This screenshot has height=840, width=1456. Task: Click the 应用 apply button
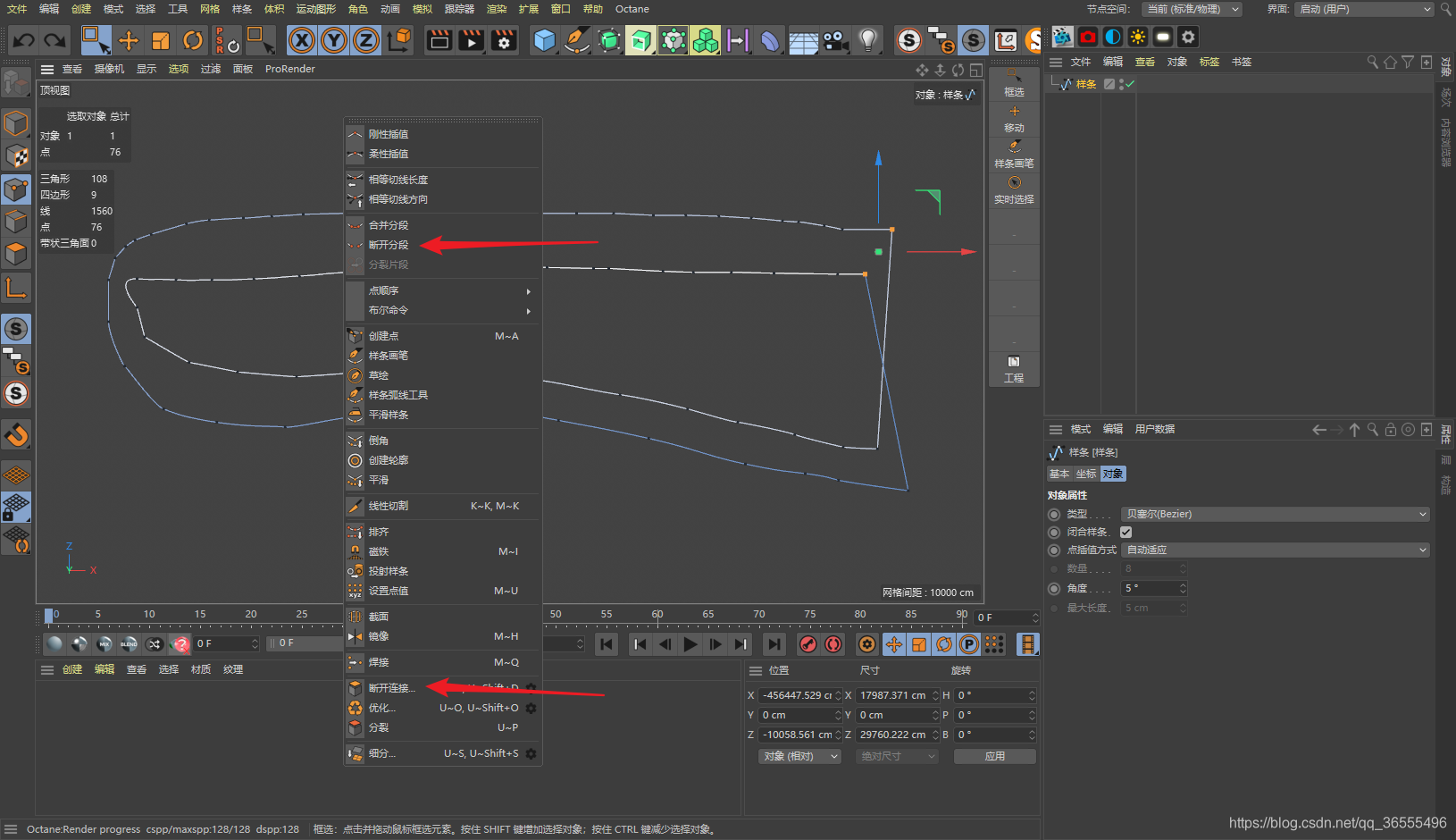[995, 756]
